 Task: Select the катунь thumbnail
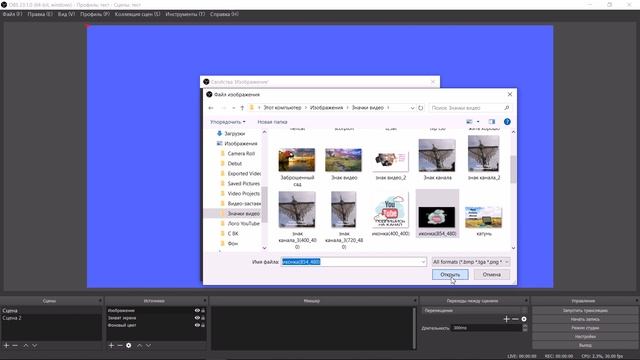(x=483, y=218)
